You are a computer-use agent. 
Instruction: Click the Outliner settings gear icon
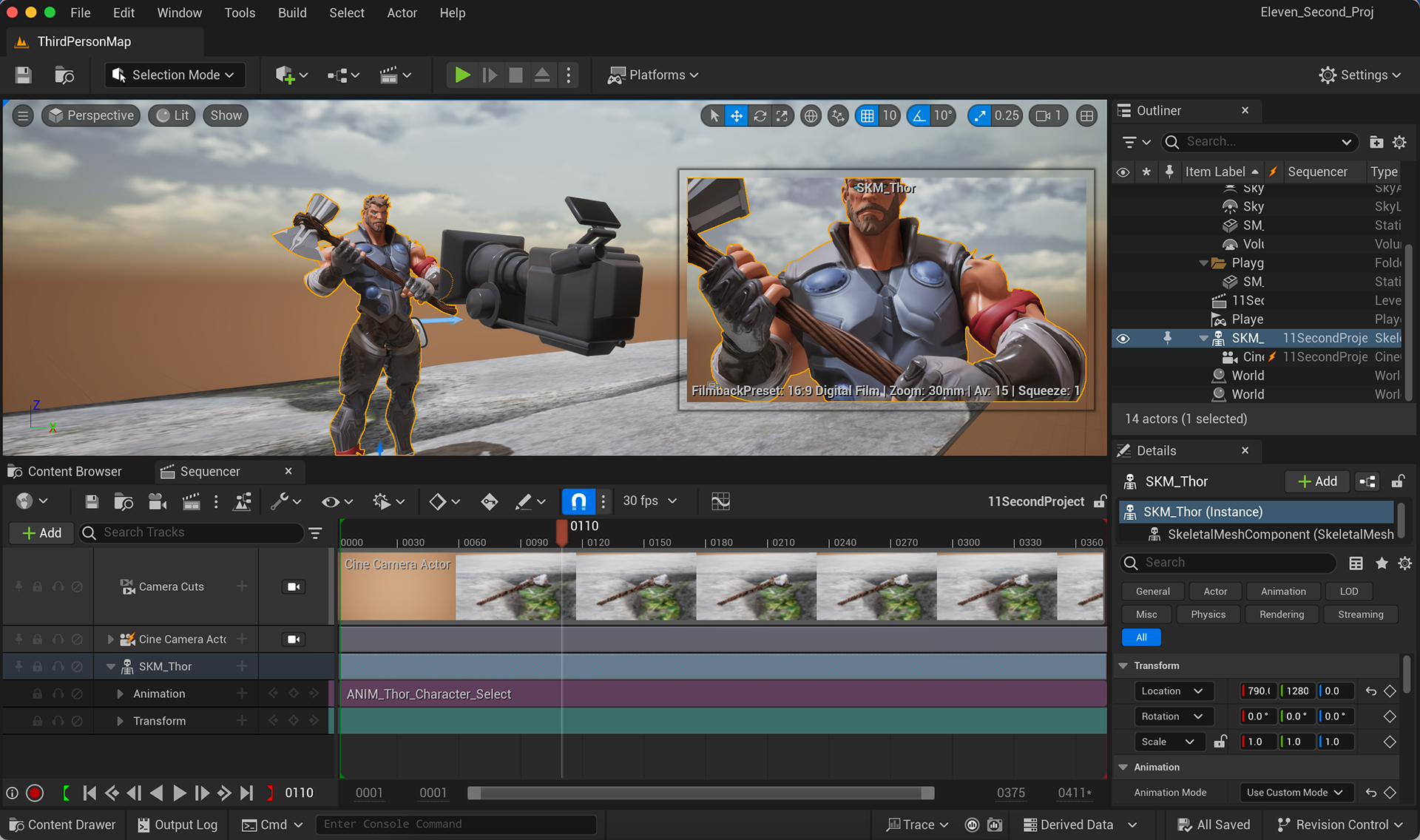(1399, 142)
